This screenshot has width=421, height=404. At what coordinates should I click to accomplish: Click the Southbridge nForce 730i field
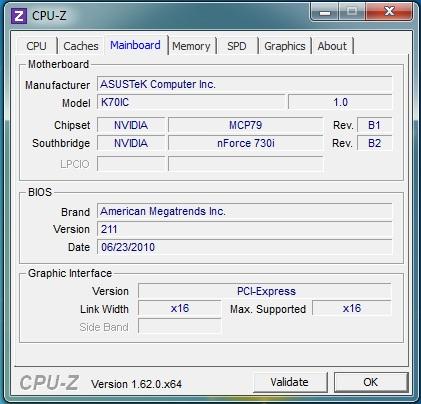coord(246,143)
